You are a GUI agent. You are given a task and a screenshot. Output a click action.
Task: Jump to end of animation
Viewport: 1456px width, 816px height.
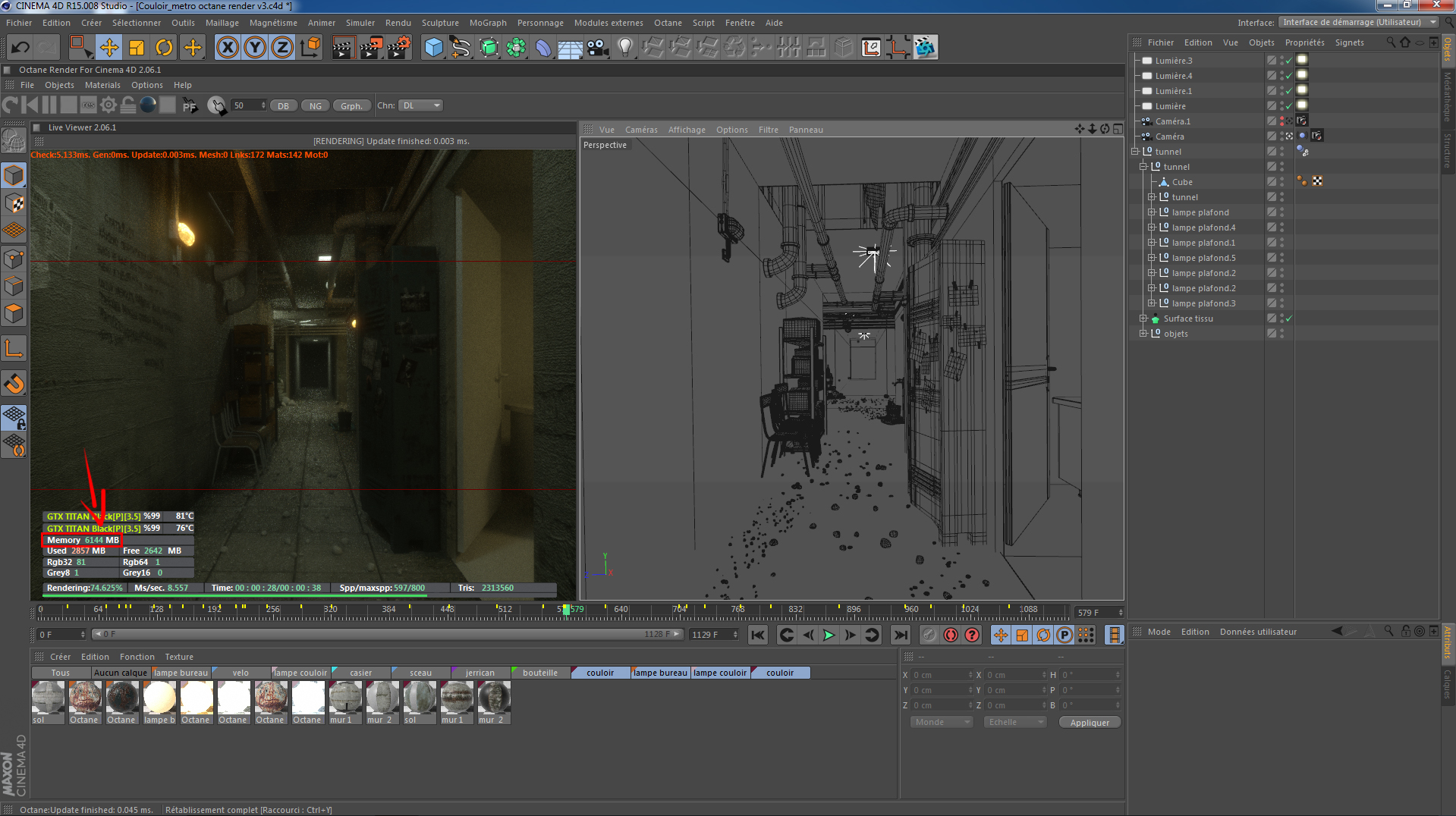click(900, 636)
